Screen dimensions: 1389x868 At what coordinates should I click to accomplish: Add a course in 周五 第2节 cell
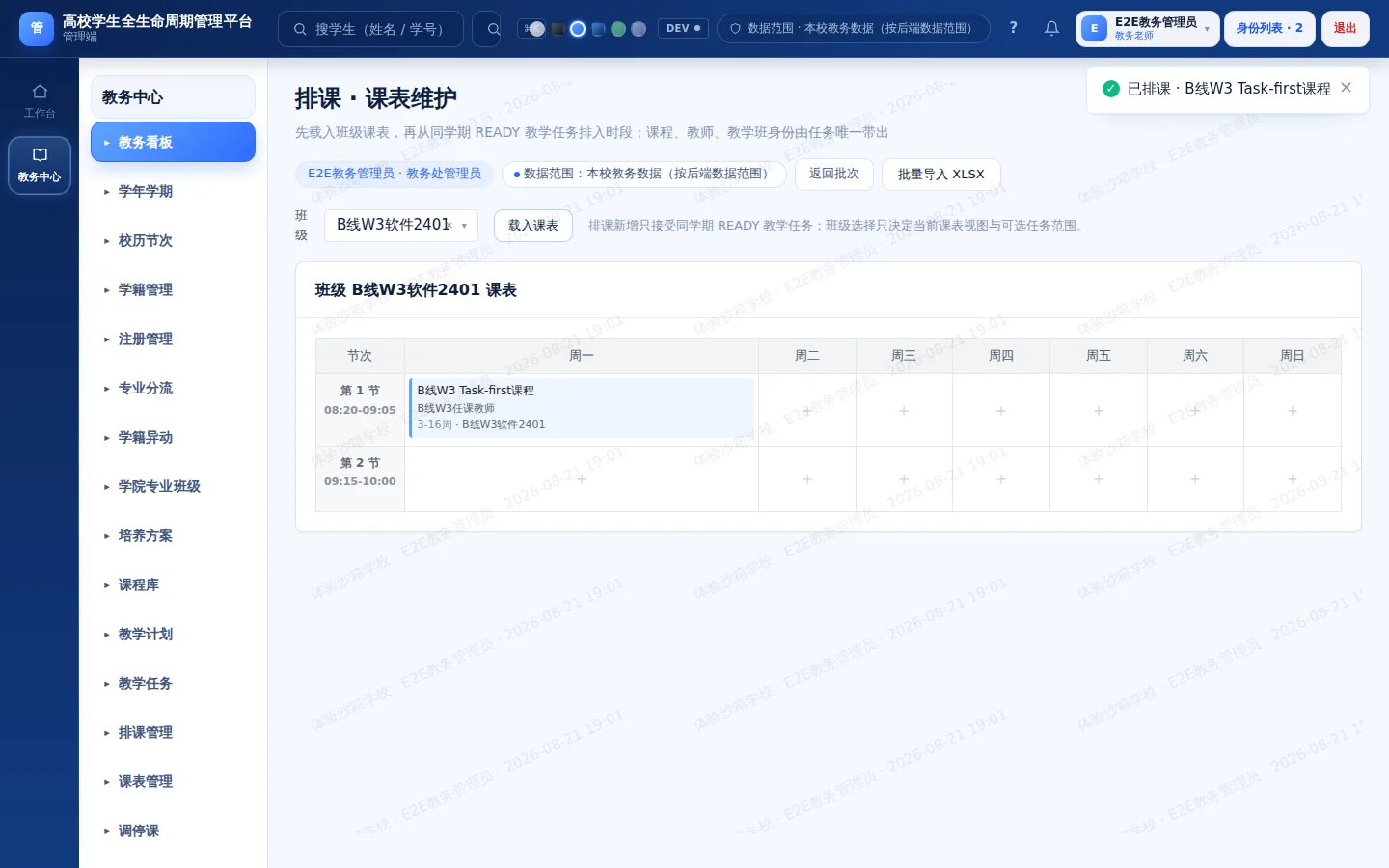coord(1099,478)
